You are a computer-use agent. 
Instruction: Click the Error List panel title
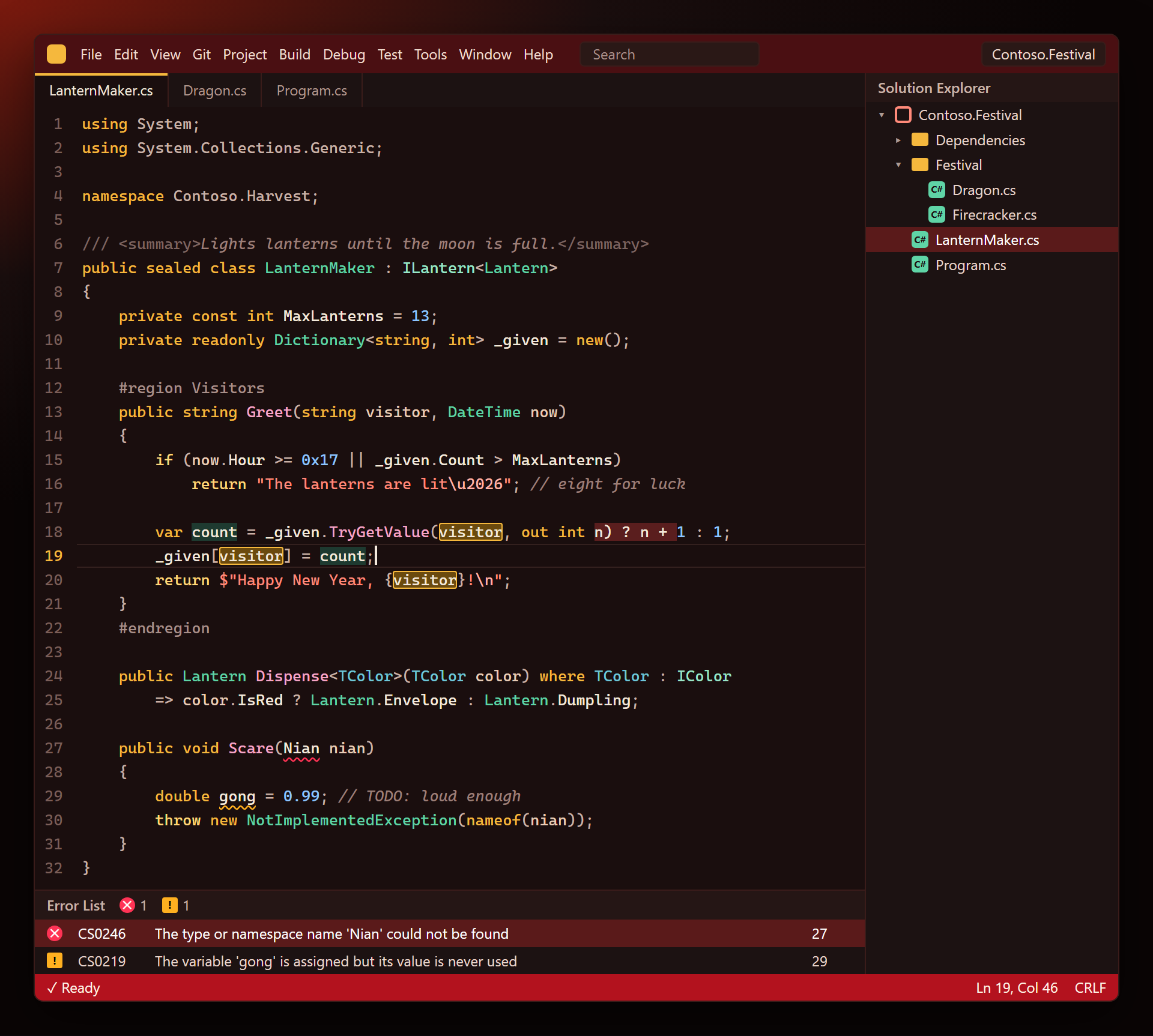76,905
